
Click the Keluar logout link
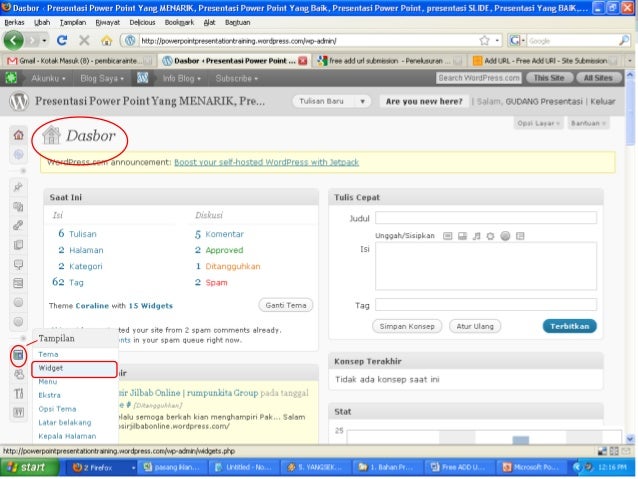pos(603,101)
